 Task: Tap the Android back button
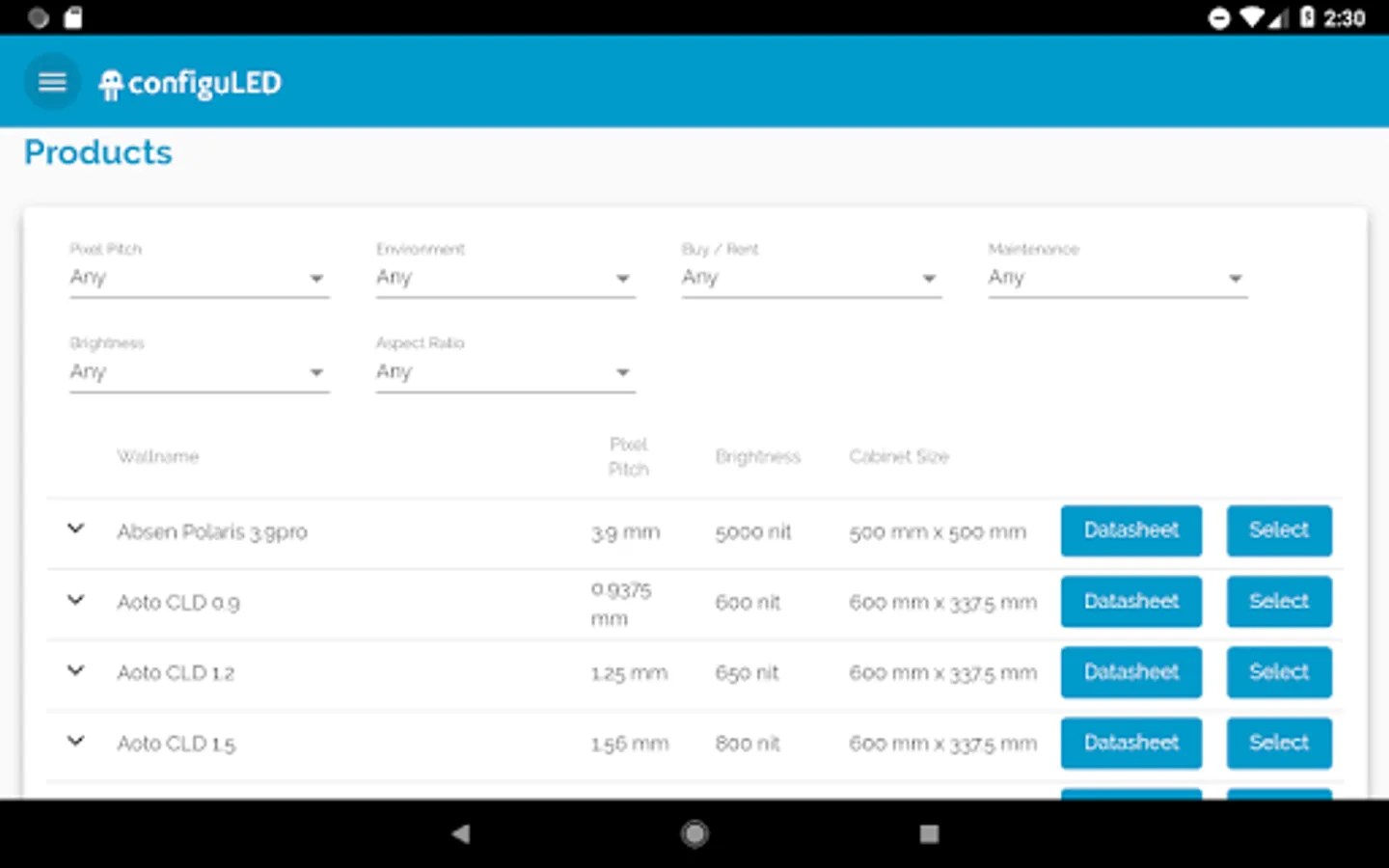(461, 833)
